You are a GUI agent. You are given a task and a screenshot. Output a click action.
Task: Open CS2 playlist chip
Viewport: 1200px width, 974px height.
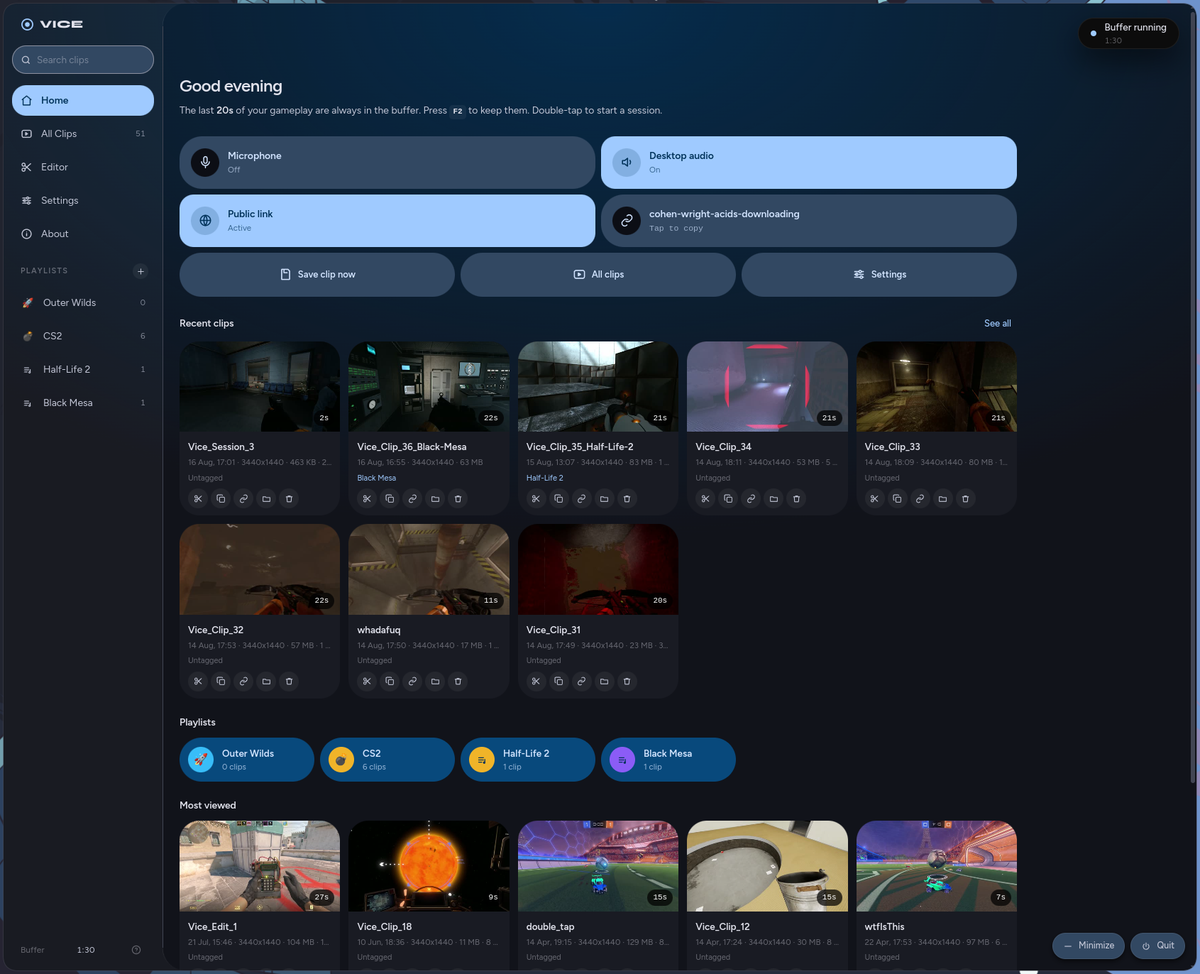(387, 760)
